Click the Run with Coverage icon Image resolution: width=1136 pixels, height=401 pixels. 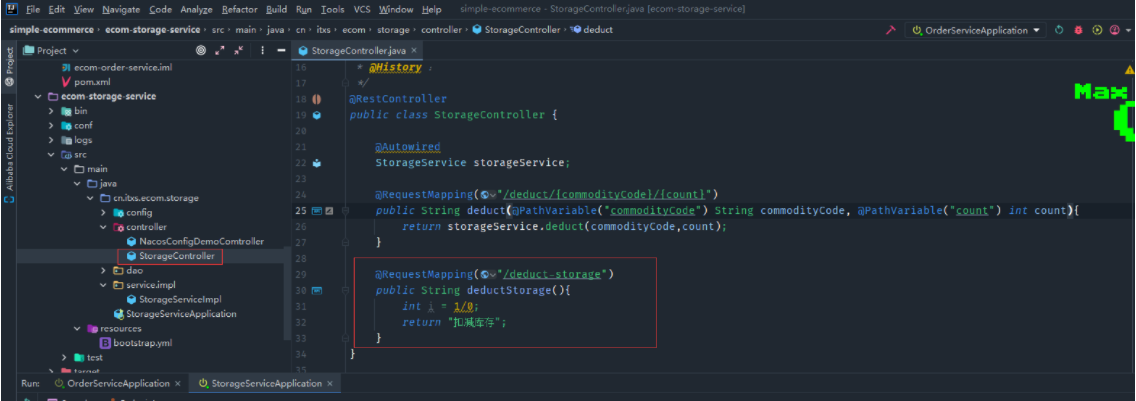(x=1098, y=30)
